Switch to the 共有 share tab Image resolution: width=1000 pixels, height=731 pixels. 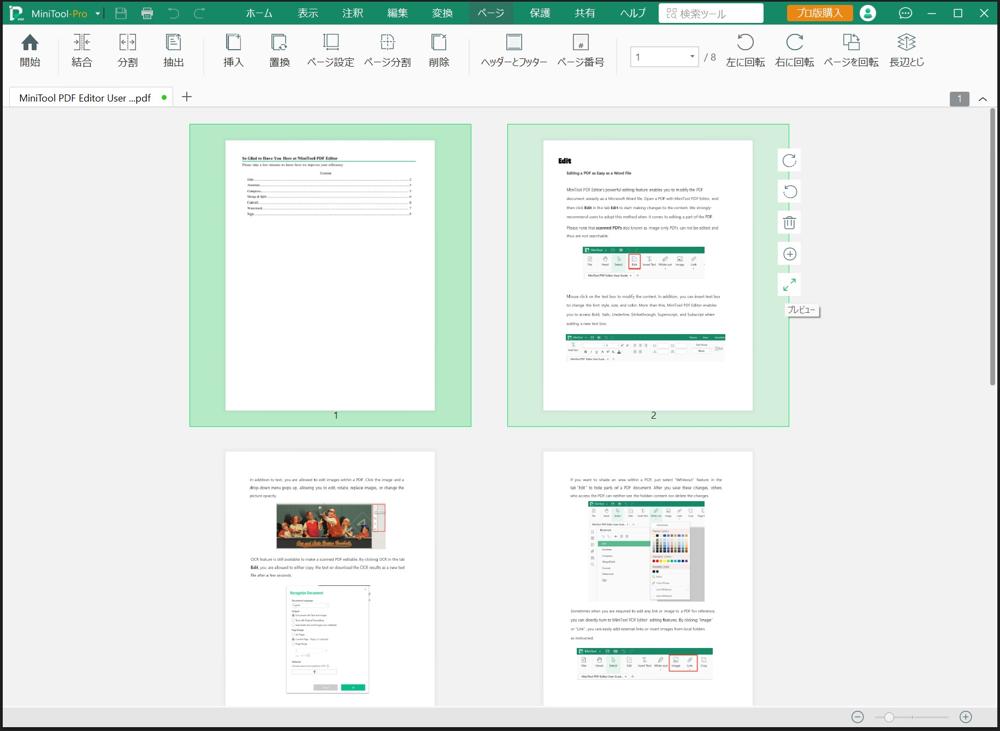pos(584,13)
